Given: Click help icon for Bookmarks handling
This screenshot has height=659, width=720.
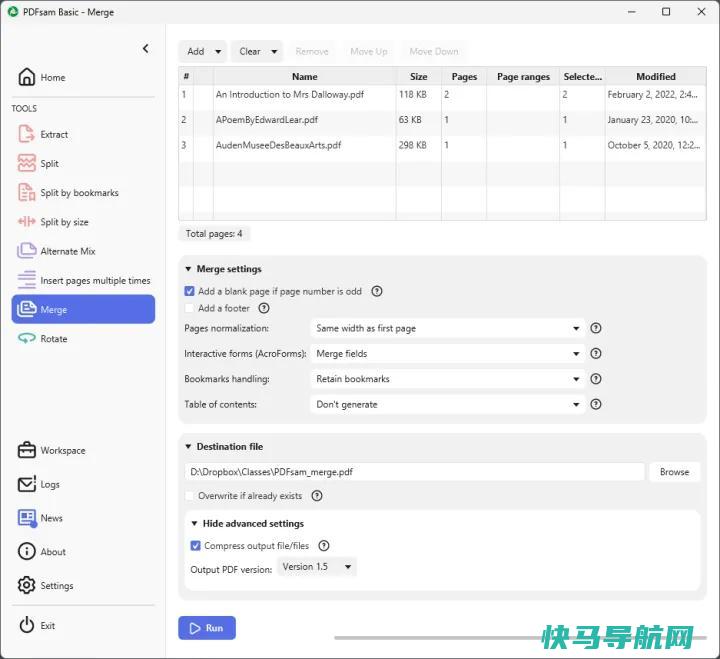Looking at the screenshot, I should [596, 379].
